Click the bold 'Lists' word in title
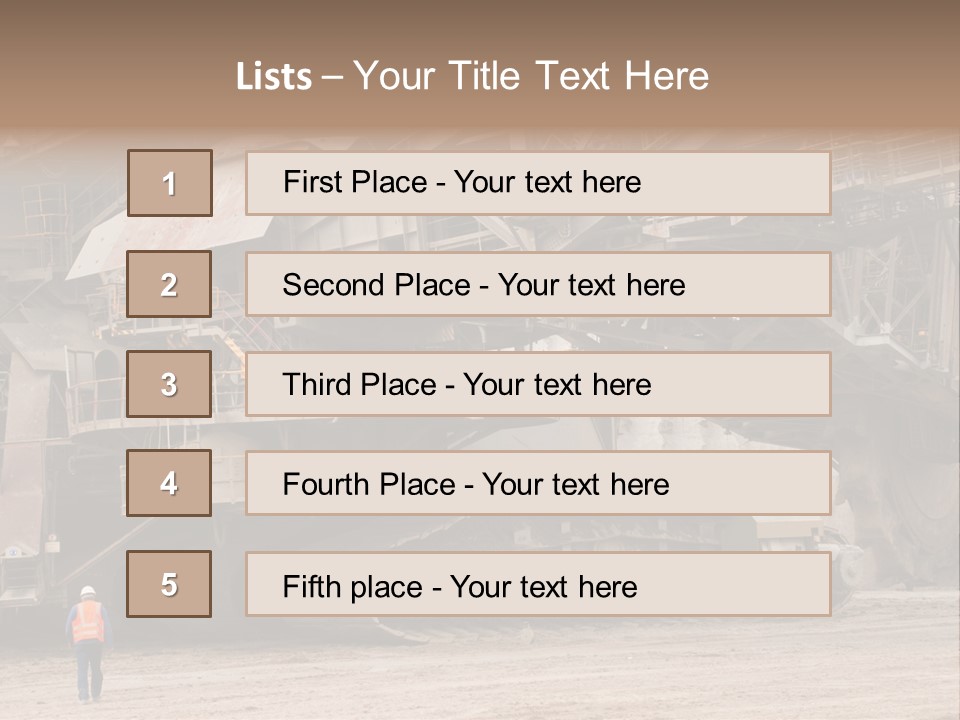 (x=274, y=77)
